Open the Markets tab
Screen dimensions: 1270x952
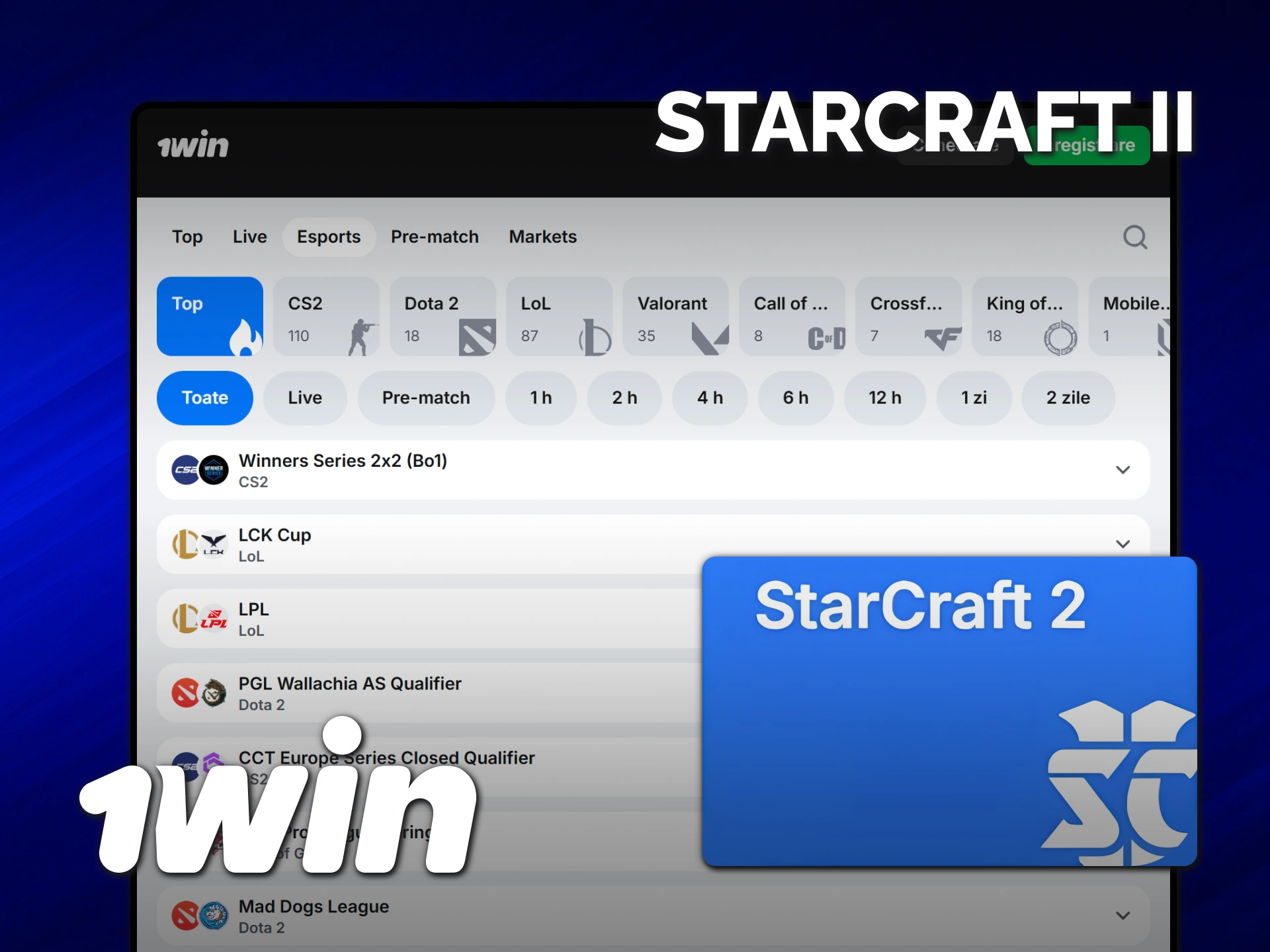click(x=542, y=237)
